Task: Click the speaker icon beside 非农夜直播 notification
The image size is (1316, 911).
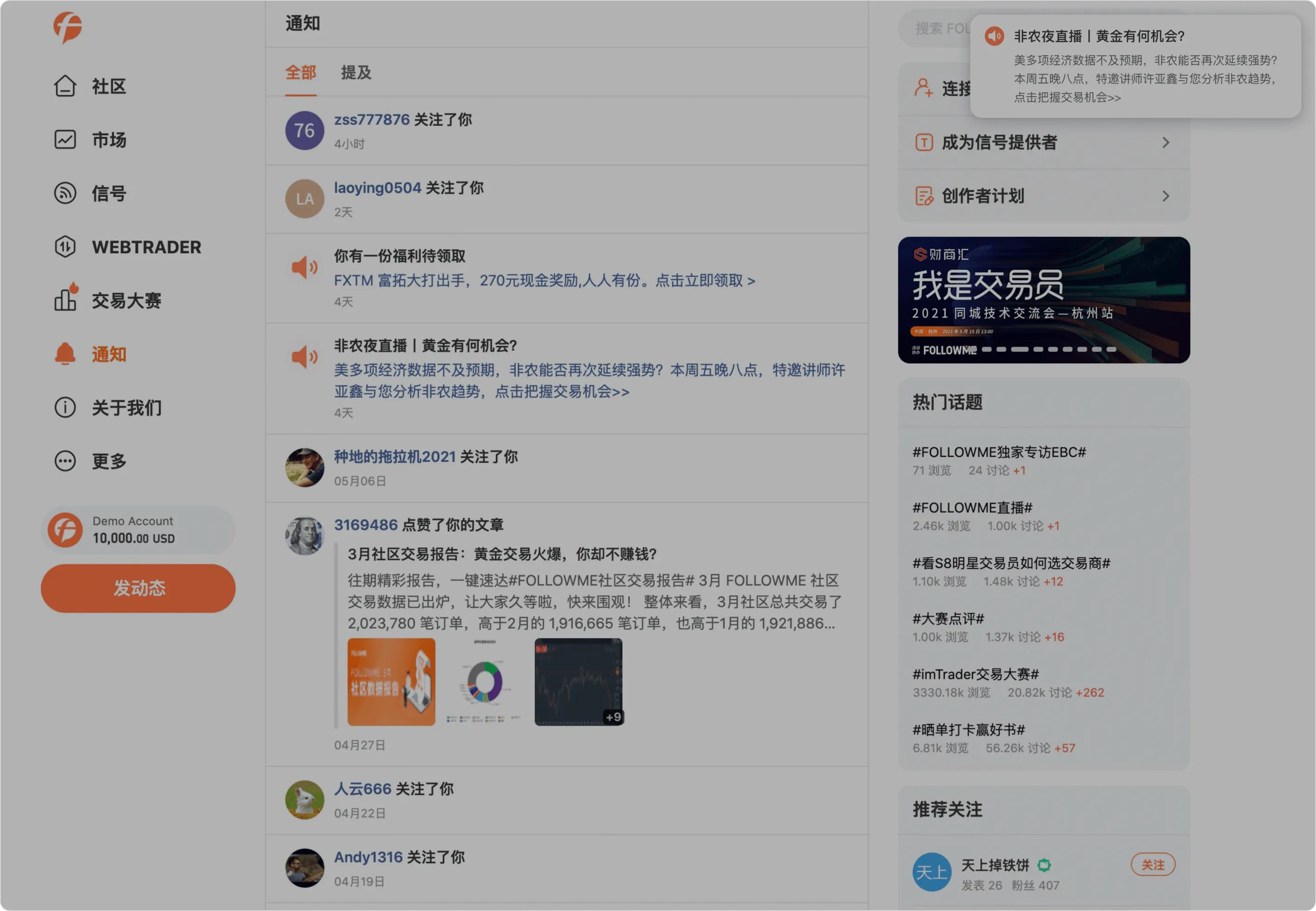Action: tap(305, 357)
